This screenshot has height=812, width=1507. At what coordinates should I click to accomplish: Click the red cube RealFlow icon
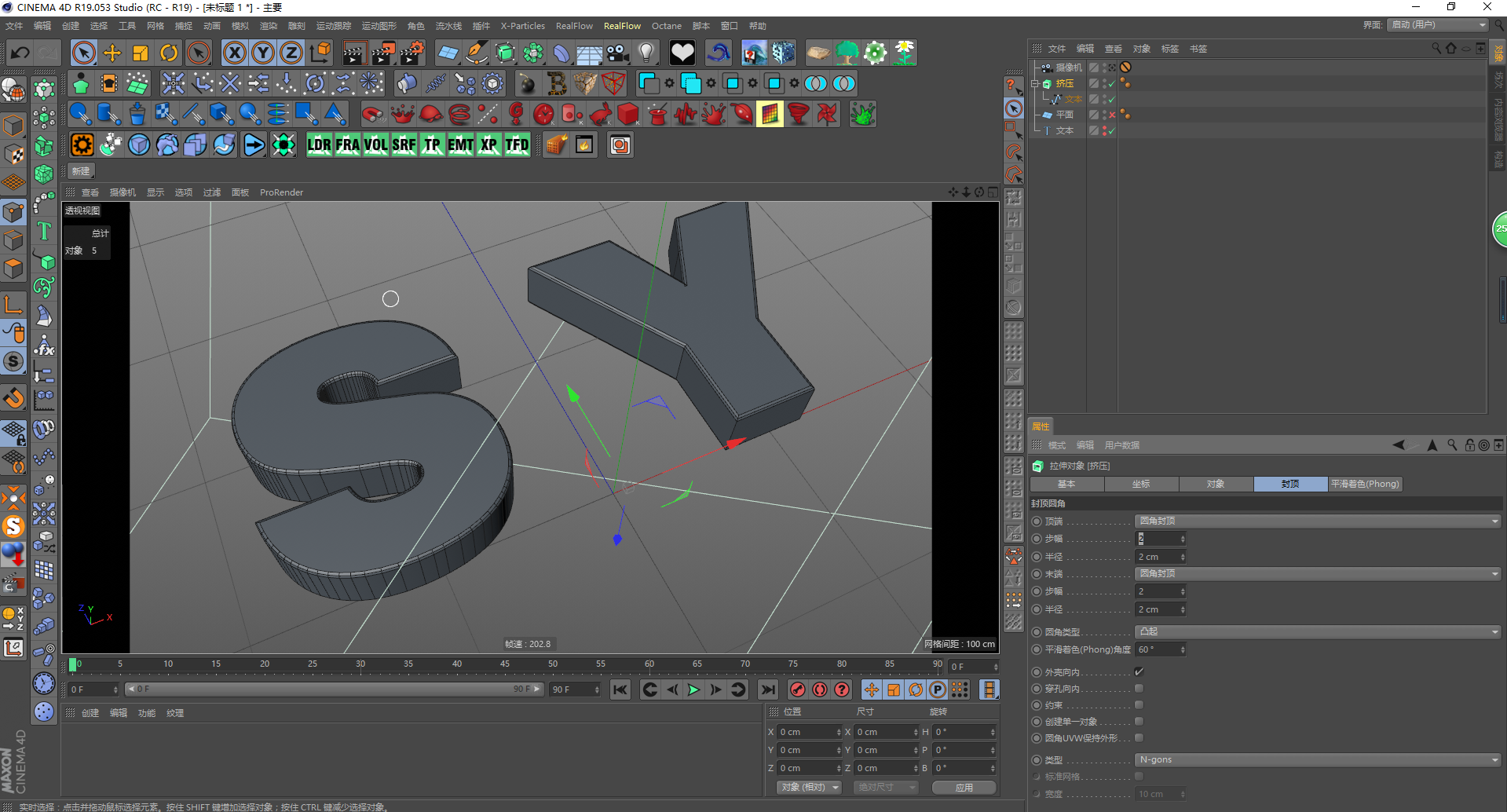pos(628,114)
